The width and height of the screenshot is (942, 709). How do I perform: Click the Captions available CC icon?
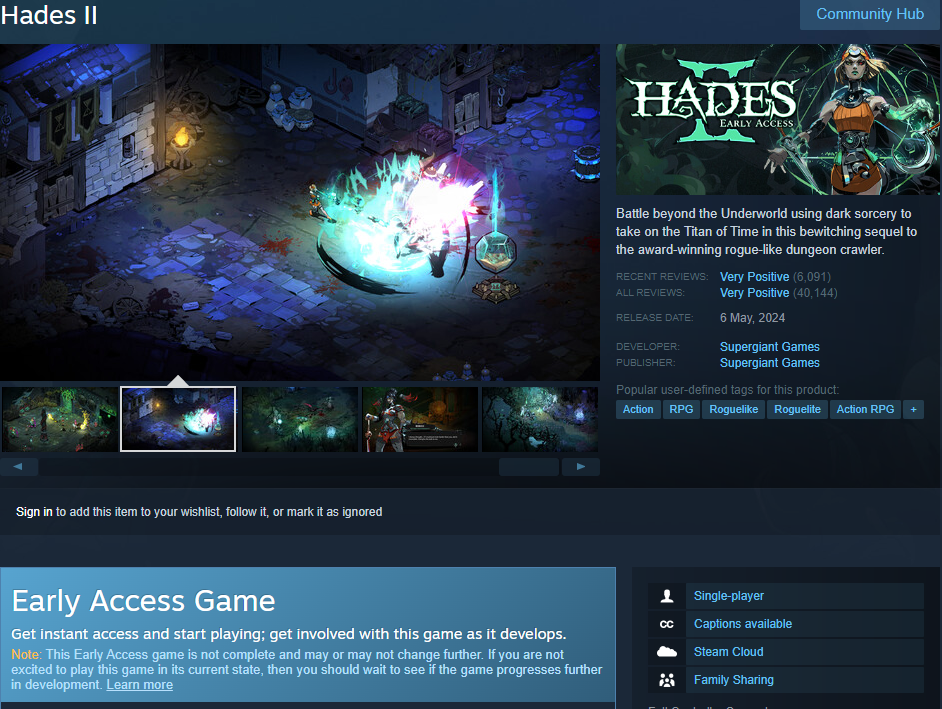point(666,624)
